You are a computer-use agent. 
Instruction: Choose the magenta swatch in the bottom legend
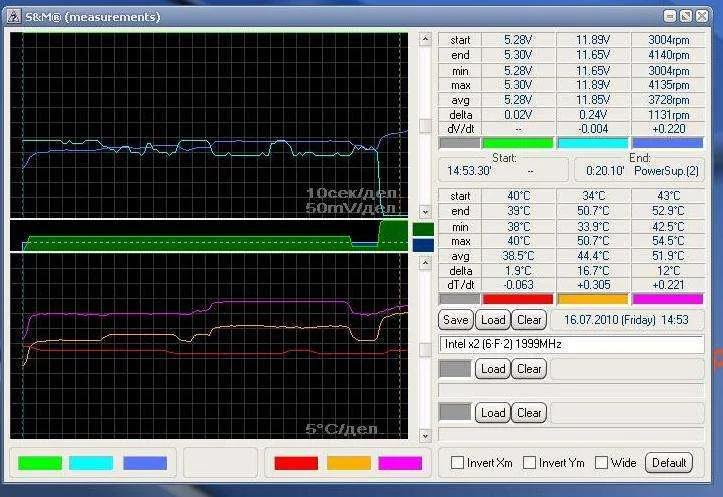coord(400,463)
